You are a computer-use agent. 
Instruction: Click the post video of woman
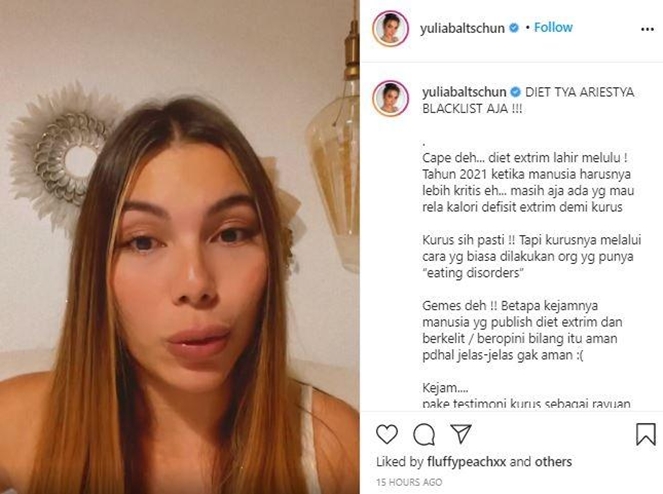tap(180, 247)
